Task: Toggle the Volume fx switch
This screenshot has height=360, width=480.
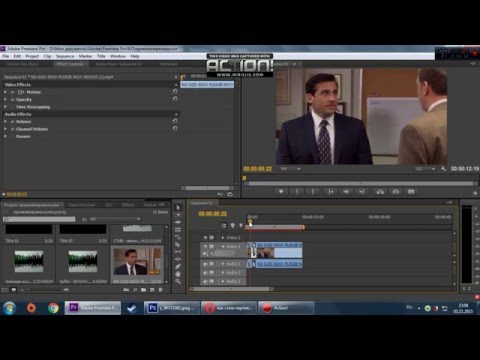Action: pos(13,122)
